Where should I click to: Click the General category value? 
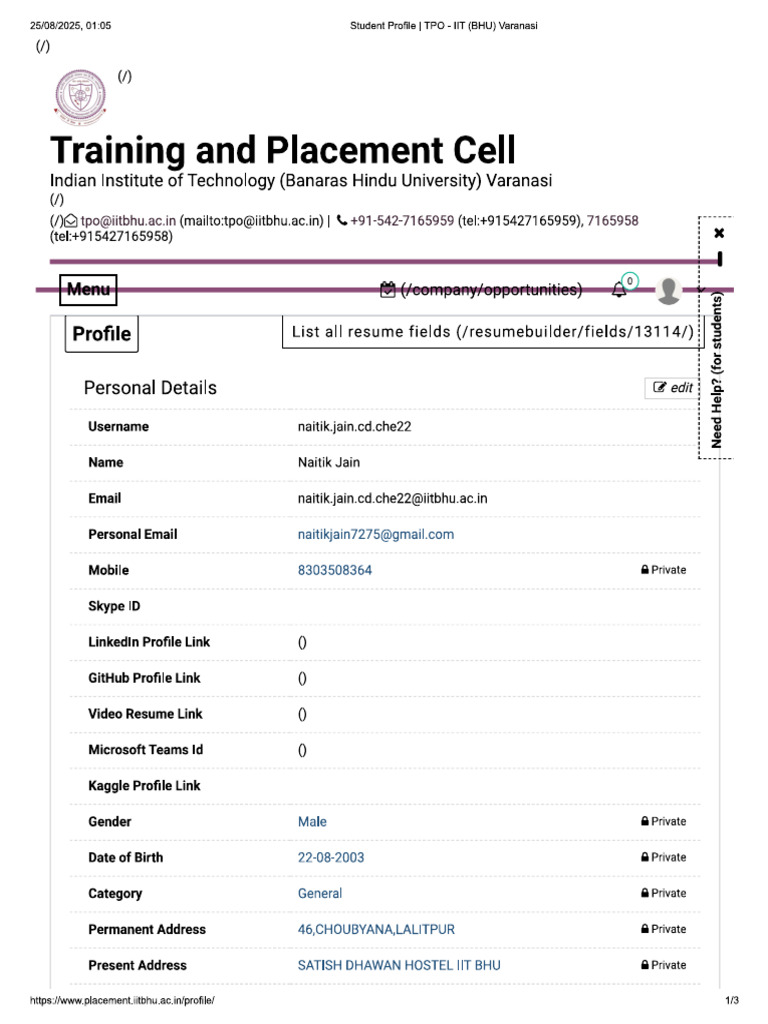[320, 893]
